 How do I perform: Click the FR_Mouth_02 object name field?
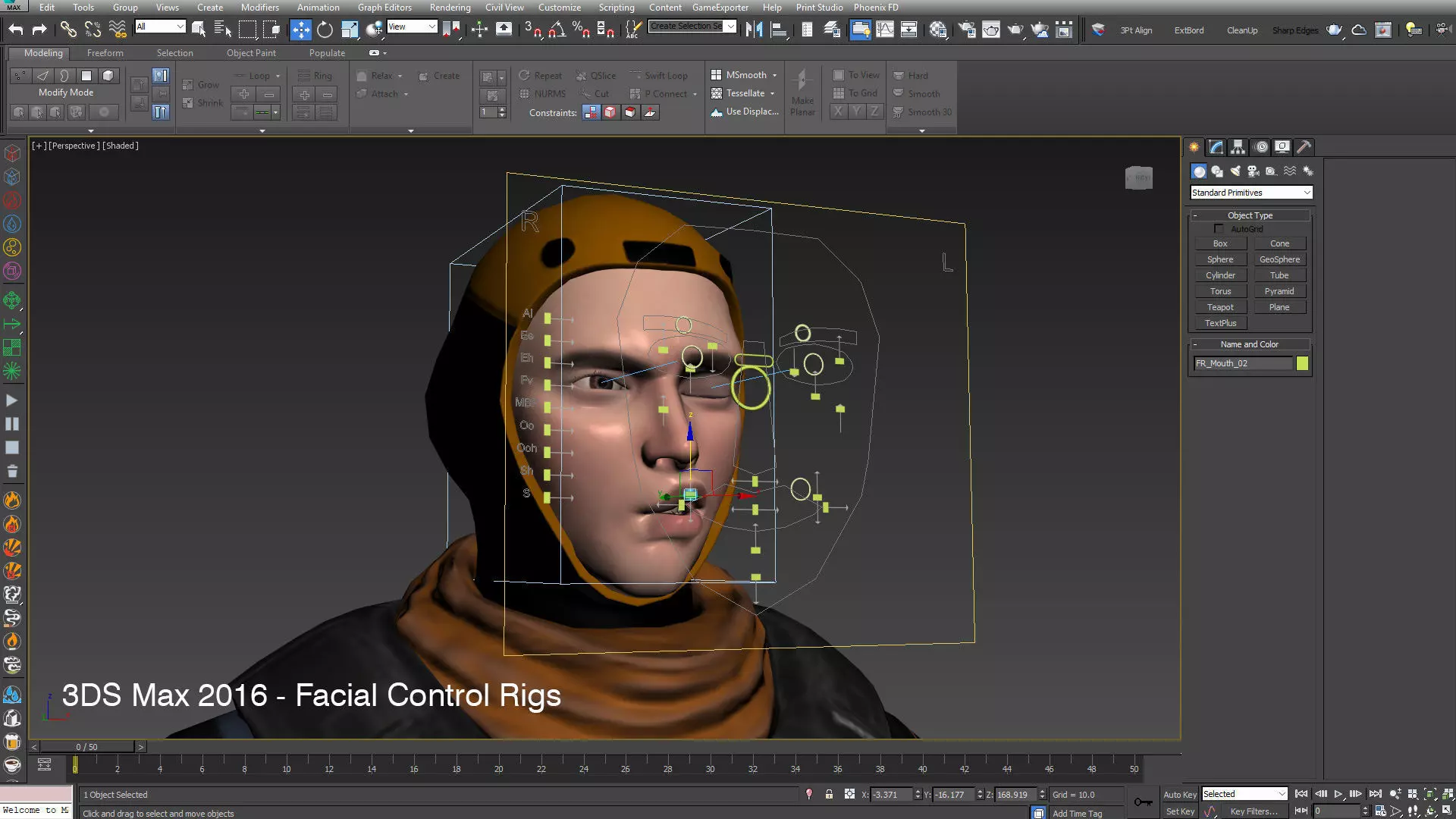tap(1242, 363)
